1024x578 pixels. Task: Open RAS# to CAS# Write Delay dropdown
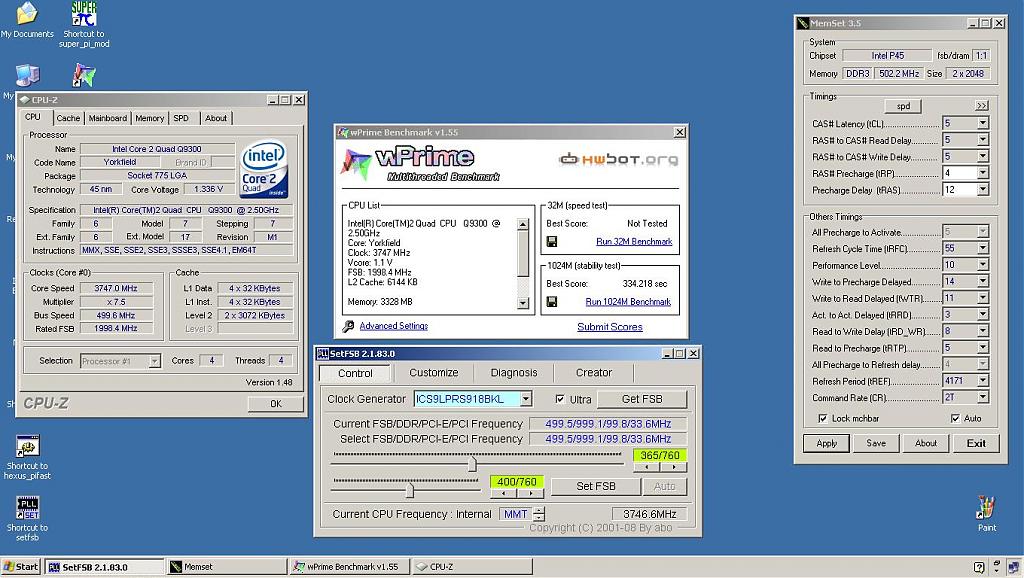pyautogui.click(x=982, y=157)
